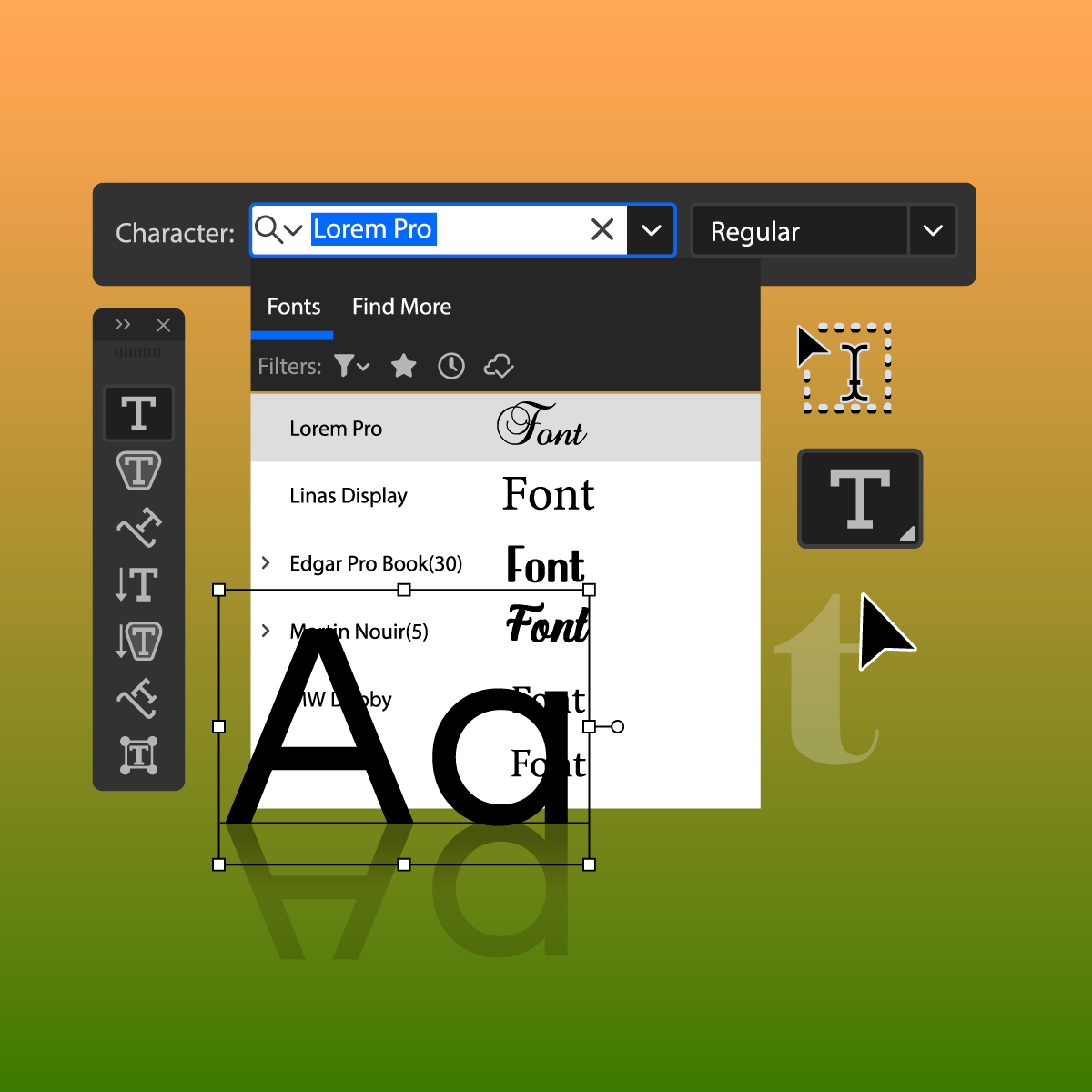Switch to the Find More tab
Screen dimensions: 1092x1092
pyautogui.click(x=401, y=307)
